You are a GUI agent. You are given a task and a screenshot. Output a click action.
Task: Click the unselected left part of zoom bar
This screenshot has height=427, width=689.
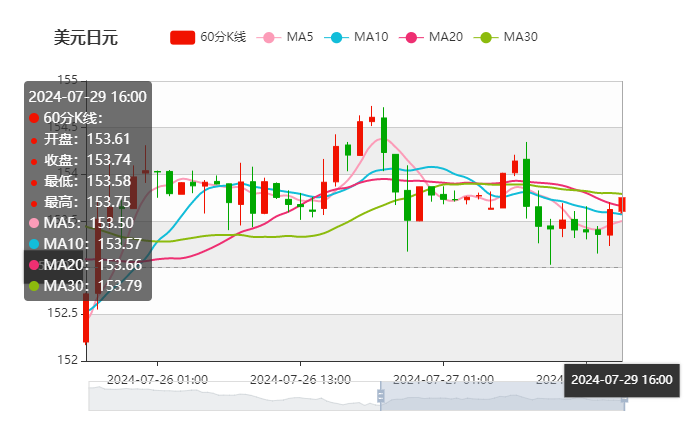coord(234,396)
